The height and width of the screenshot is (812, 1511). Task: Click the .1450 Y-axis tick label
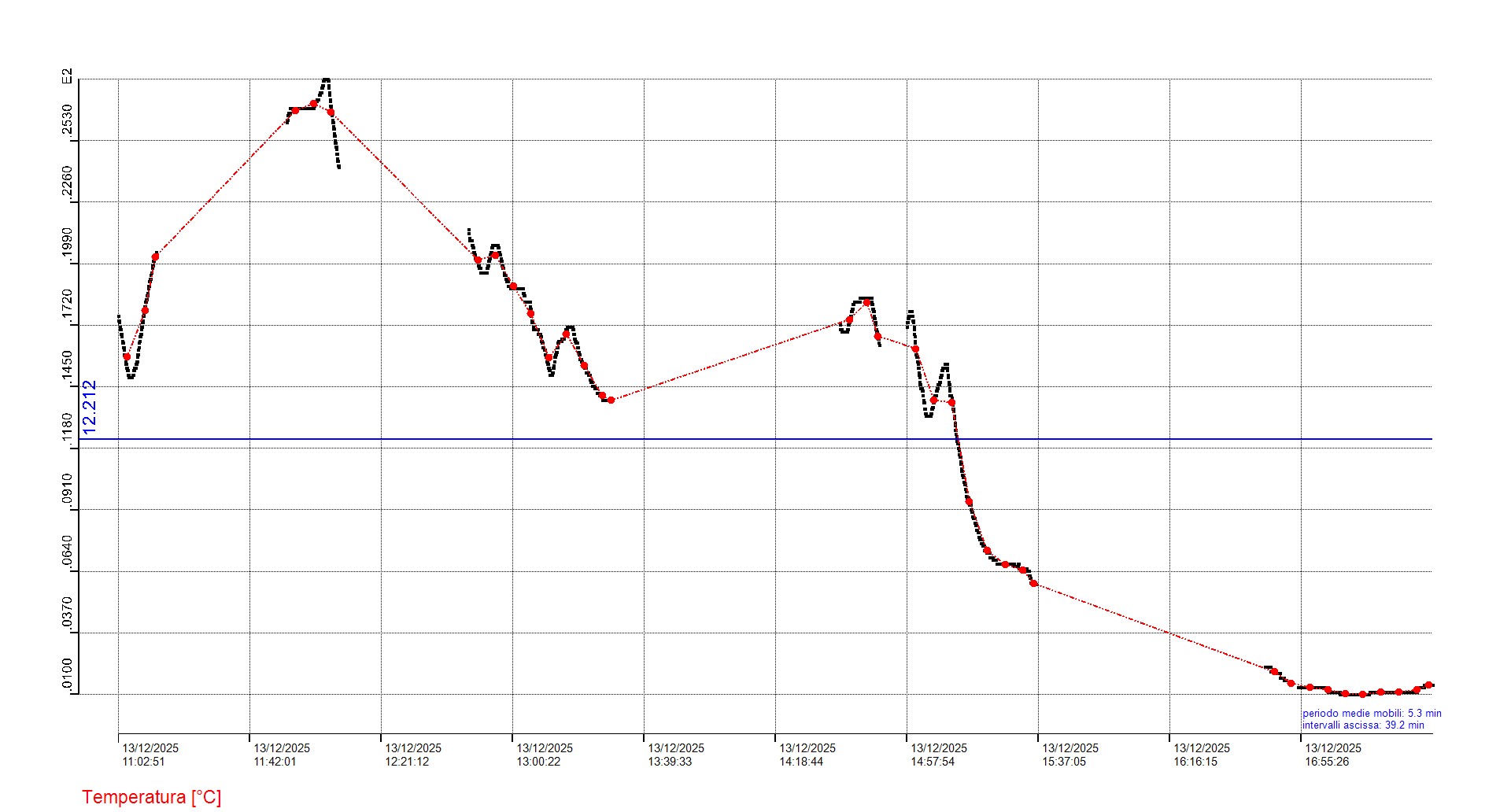point(68,367)
